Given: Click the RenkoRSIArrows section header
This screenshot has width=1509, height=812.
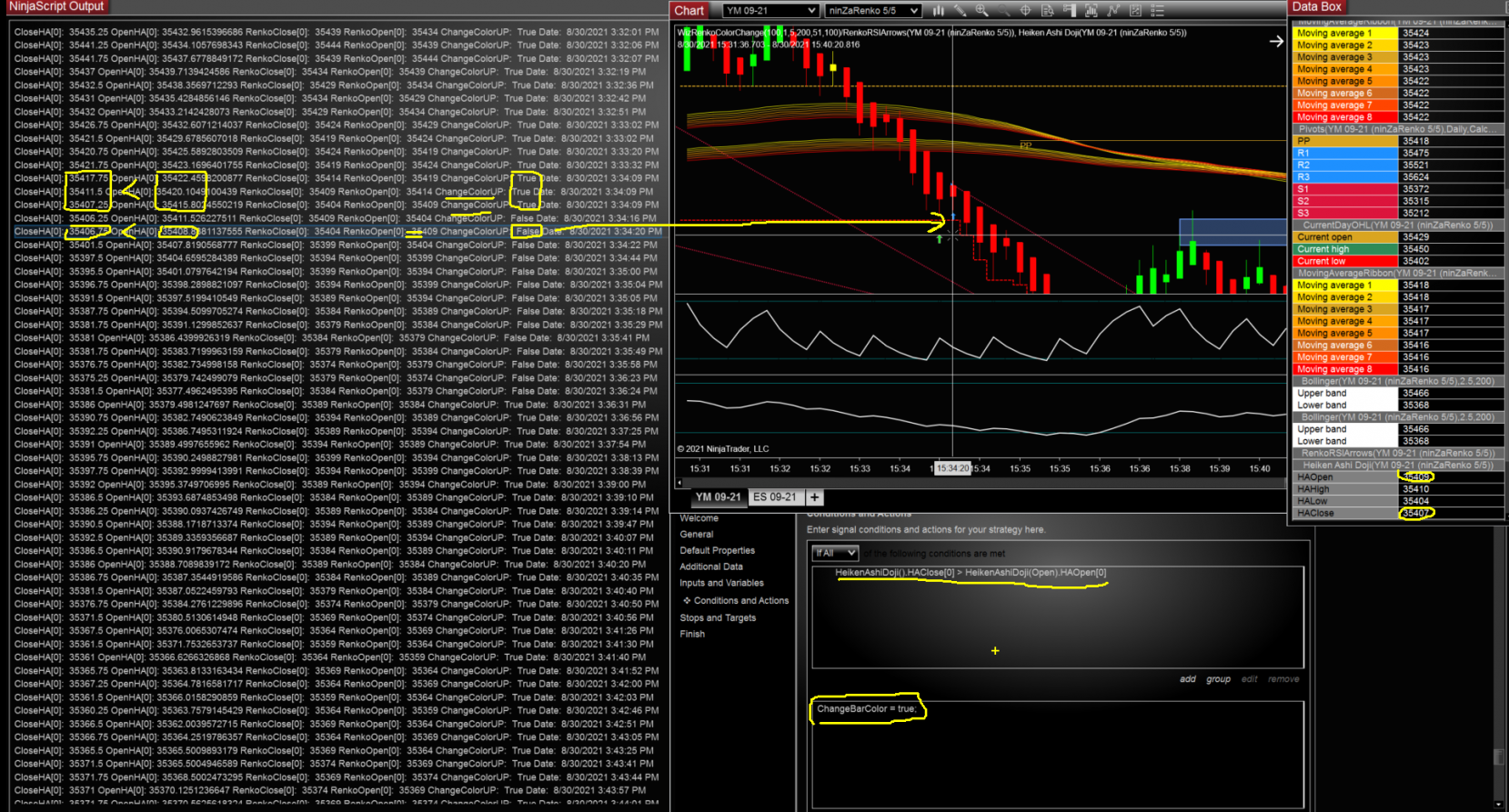Looking at the screenshot, I should pos(1399,453).
